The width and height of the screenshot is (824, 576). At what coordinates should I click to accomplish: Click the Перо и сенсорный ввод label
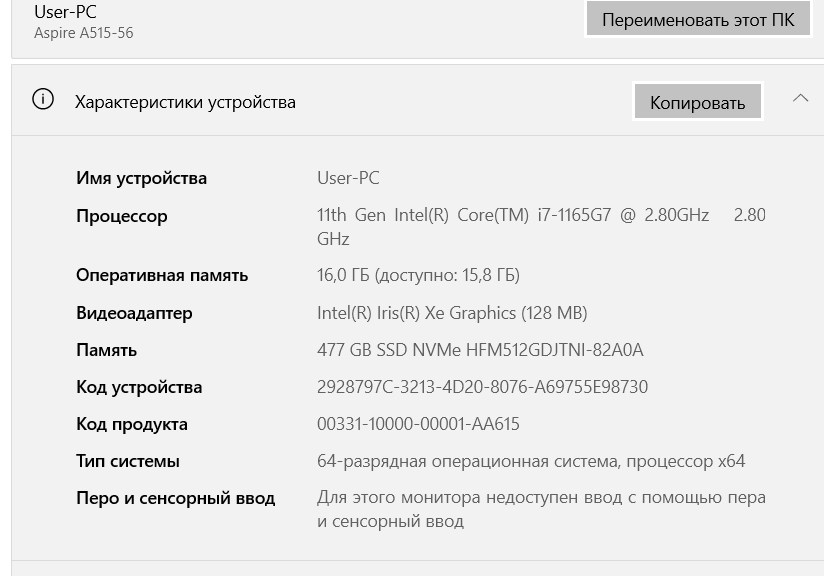coord(175,498)
